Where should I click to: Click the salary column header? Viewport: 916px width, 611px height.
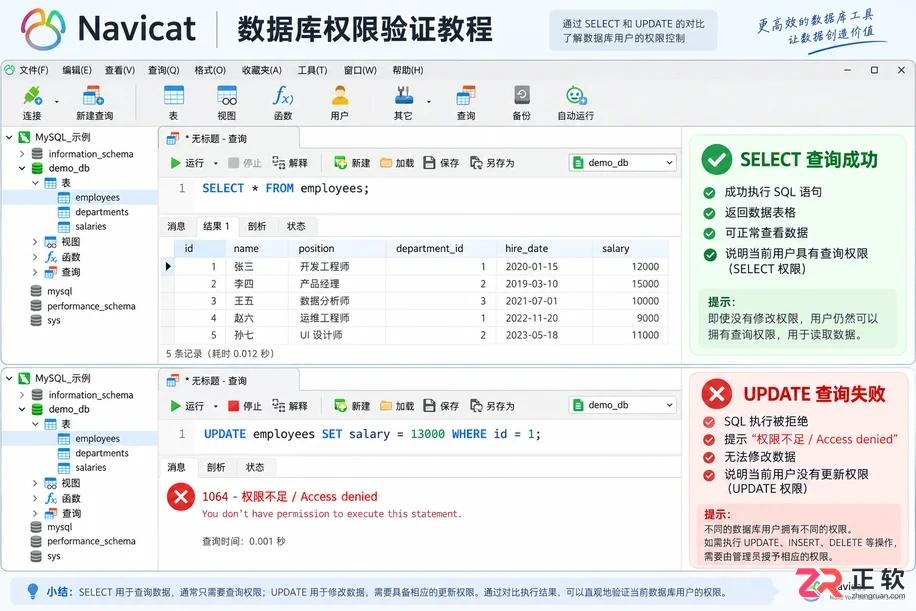pyautogui.click(x=630, y=249)
